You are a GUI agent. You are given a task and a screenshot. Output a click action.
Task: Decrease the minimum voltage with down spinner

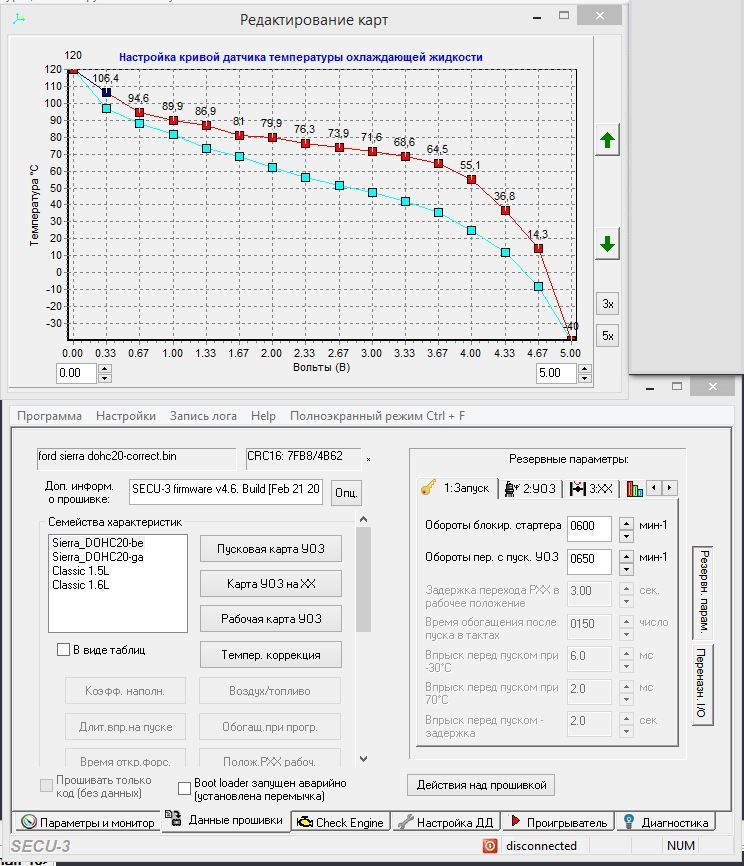click(x=105, y=378)
